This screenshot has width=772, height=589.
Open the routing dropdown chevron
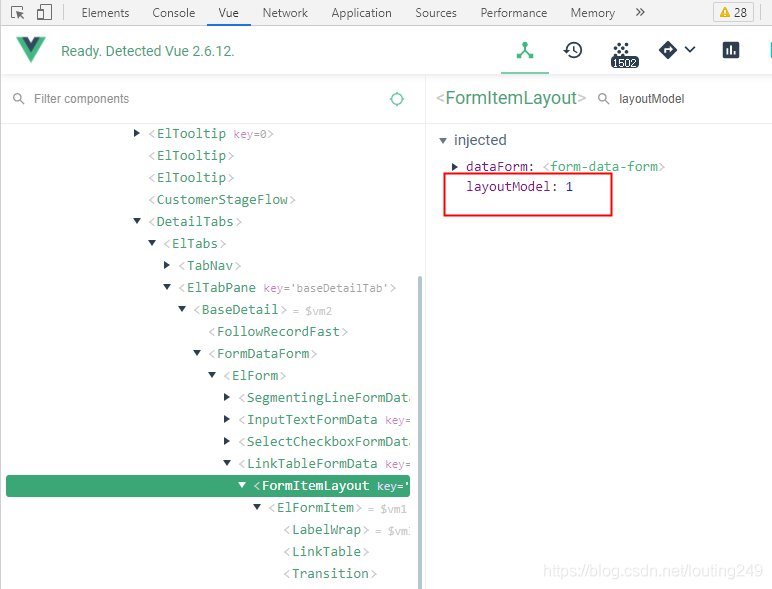[x=690, y=50]
